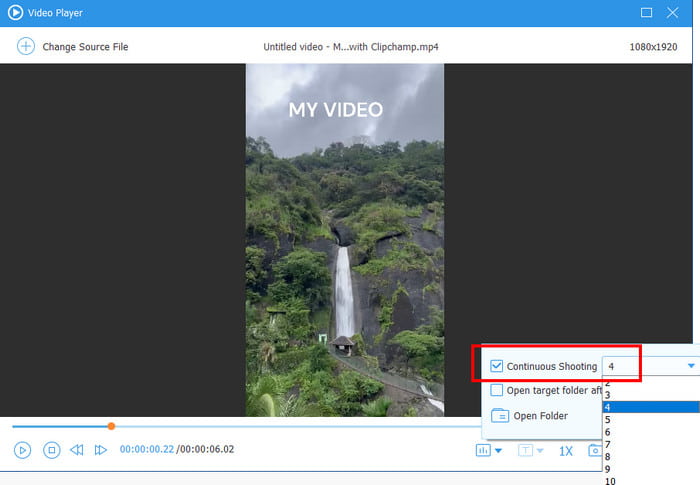Image resolution: width=700 pixels, height=485 pixels.
Task: Rewind the video with the backward icon
Action: (x=77, y=450)
